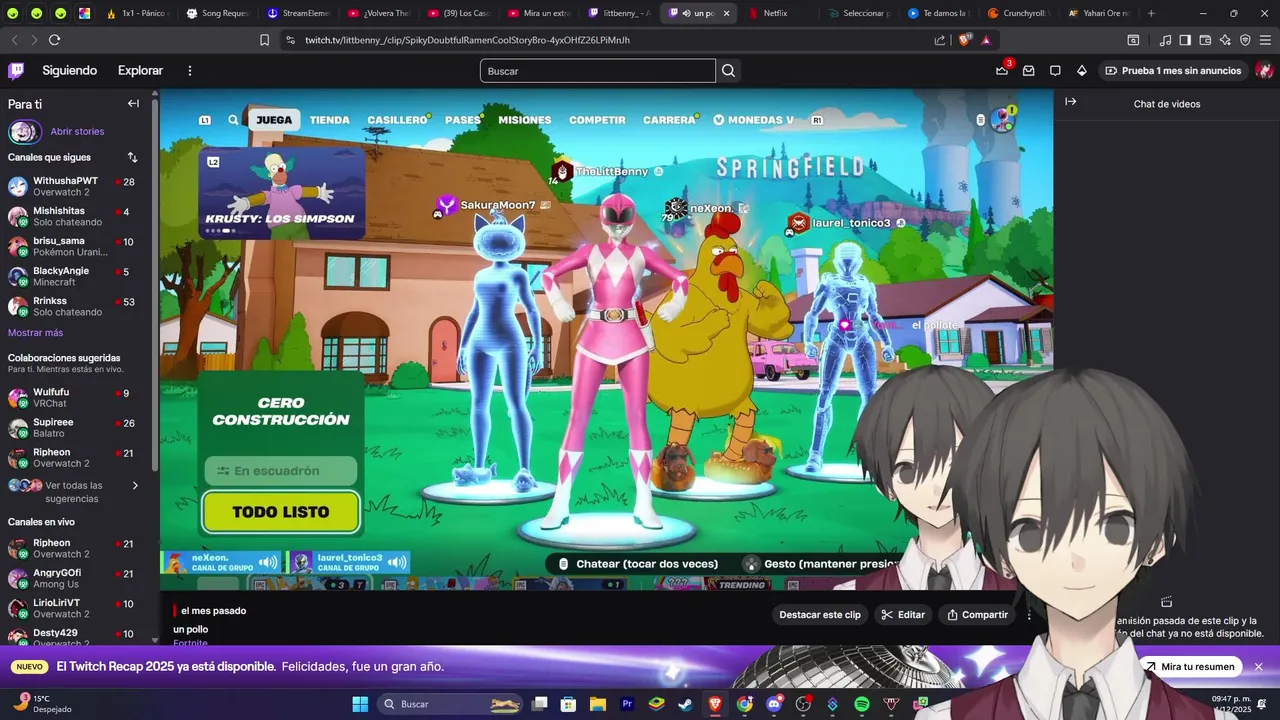Open Spotify from the taskbar
The height and width of the screenshot is (720, 1280).
tap(862, 704)
